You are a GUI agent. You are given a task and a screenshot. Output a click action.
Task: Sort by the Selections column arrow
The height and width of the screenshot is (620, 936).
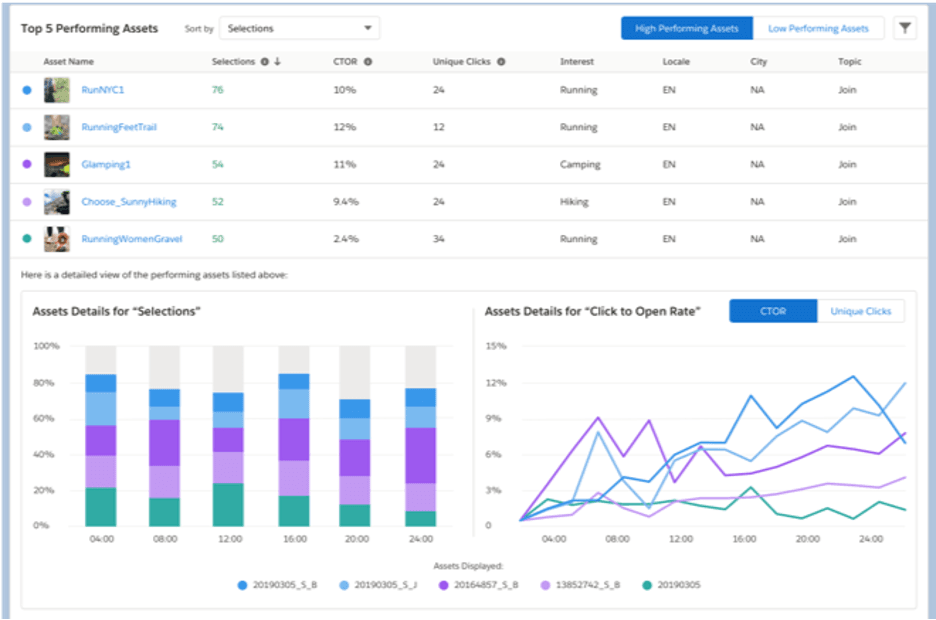coord(276,61)
